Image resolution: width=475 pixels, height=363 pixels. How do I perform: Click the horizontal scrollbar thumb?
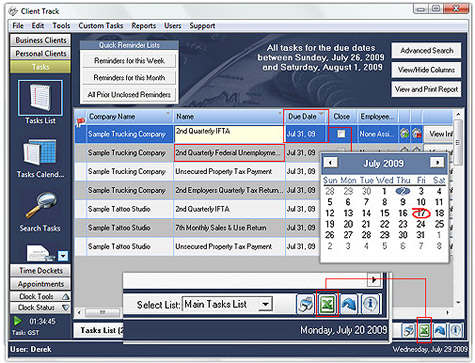[102, 312]
